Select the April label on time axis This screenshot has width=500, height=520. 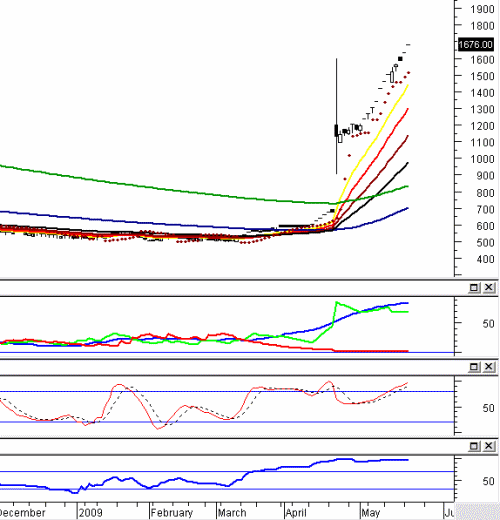click(296, 512)
